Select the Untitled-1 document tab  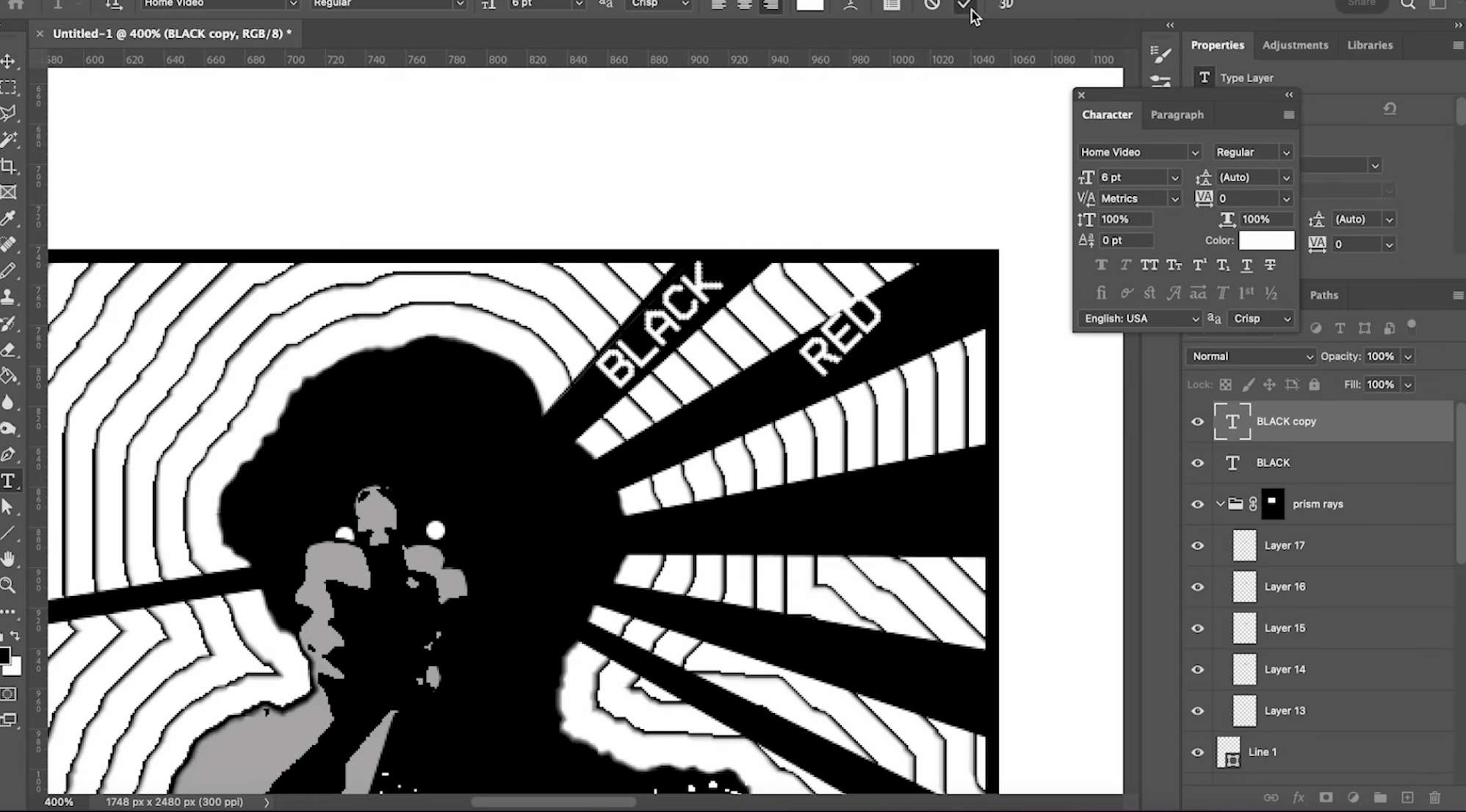[x=172, y=34]
